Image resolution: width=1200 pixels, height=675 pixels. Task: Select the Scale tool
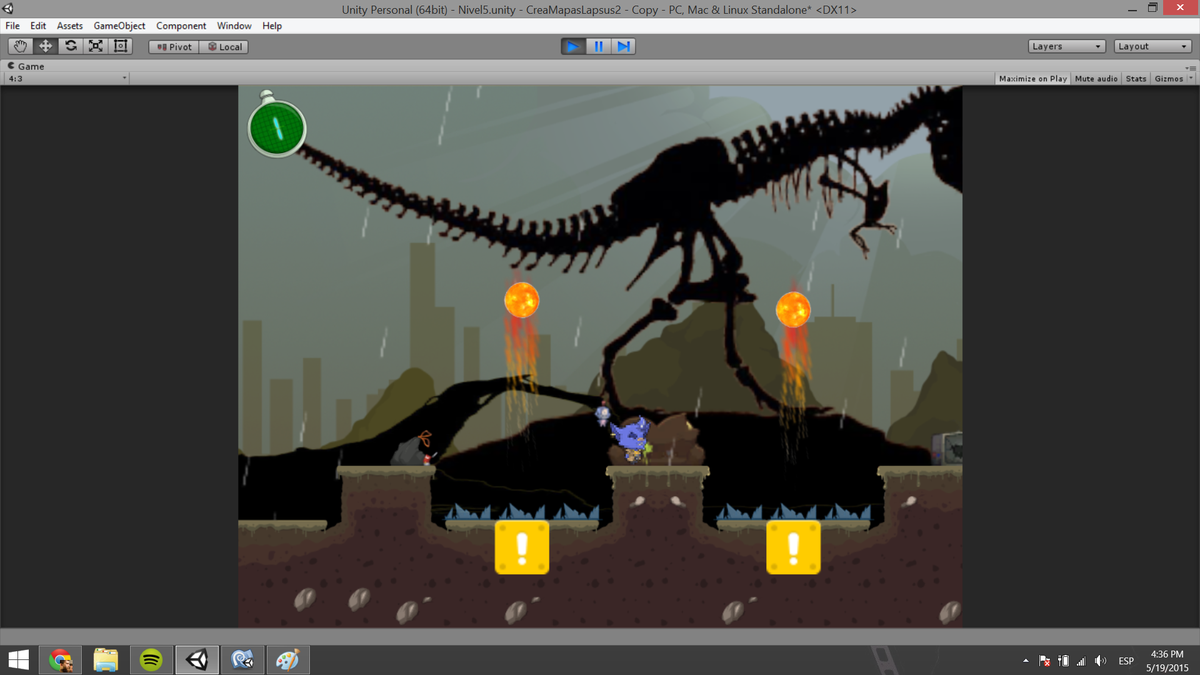[x=96, y=46]
